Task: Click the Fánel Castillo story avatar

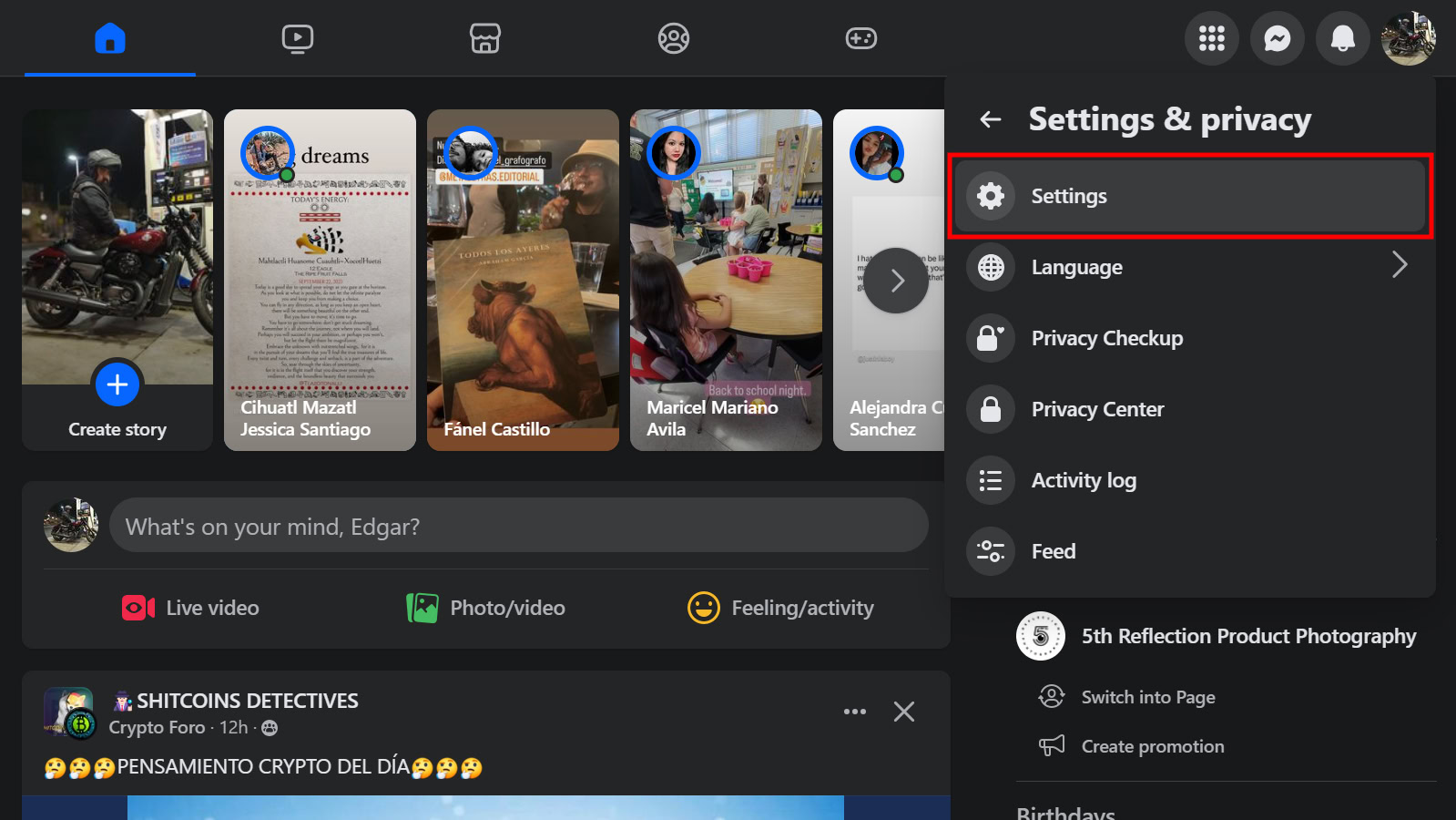Action: [x=471, y=152]
